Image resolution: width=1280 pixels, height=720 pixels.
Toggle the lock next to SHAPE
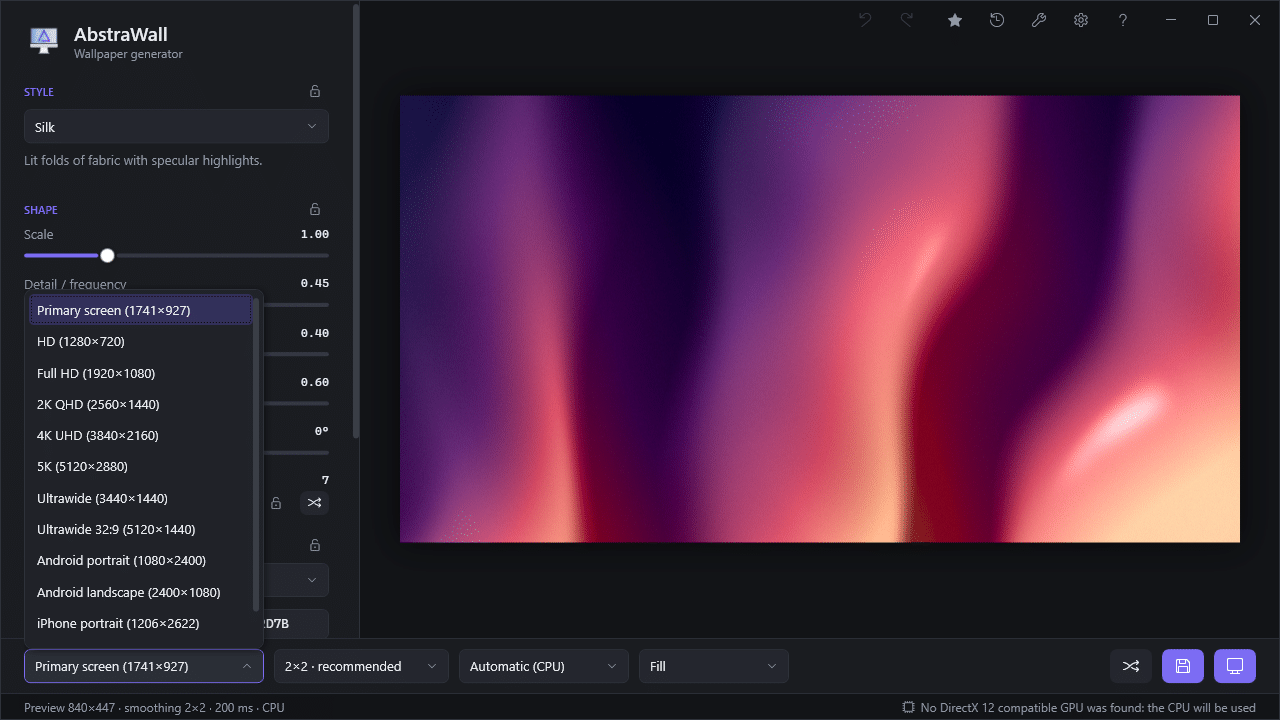tap(315, 209)
